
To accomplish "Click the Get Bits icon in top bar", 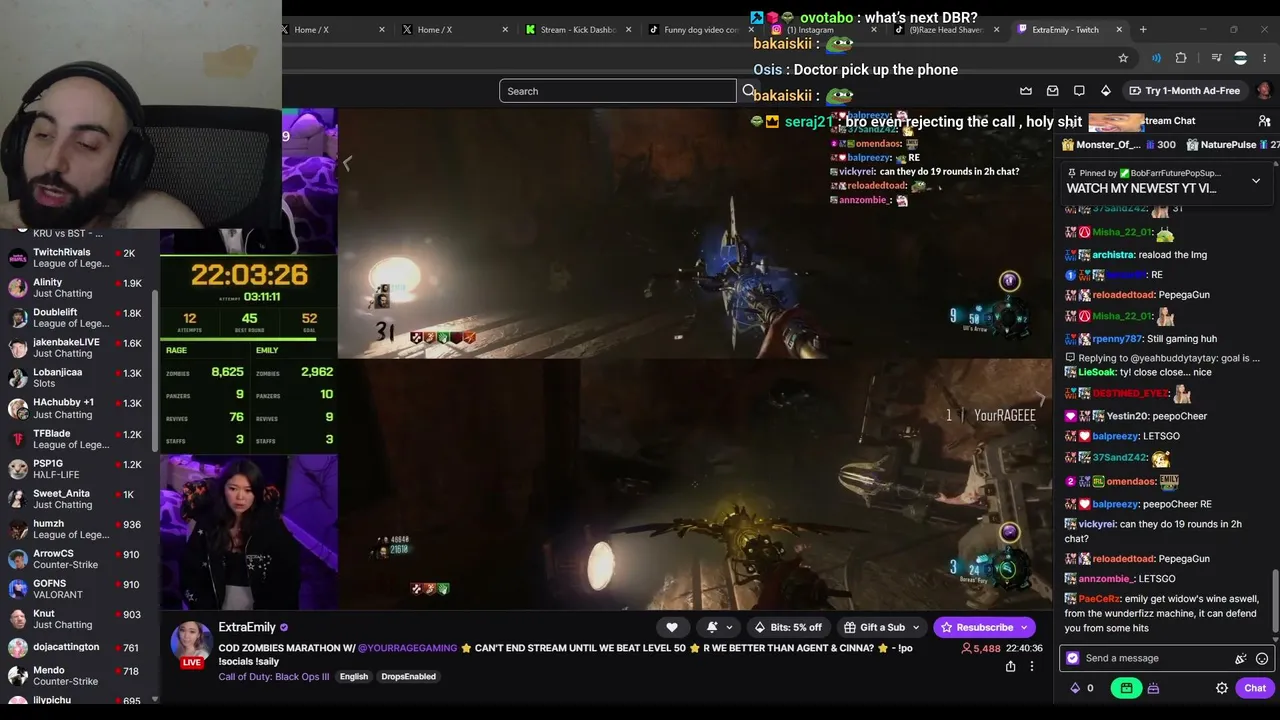I will (x=1105, y=91).
